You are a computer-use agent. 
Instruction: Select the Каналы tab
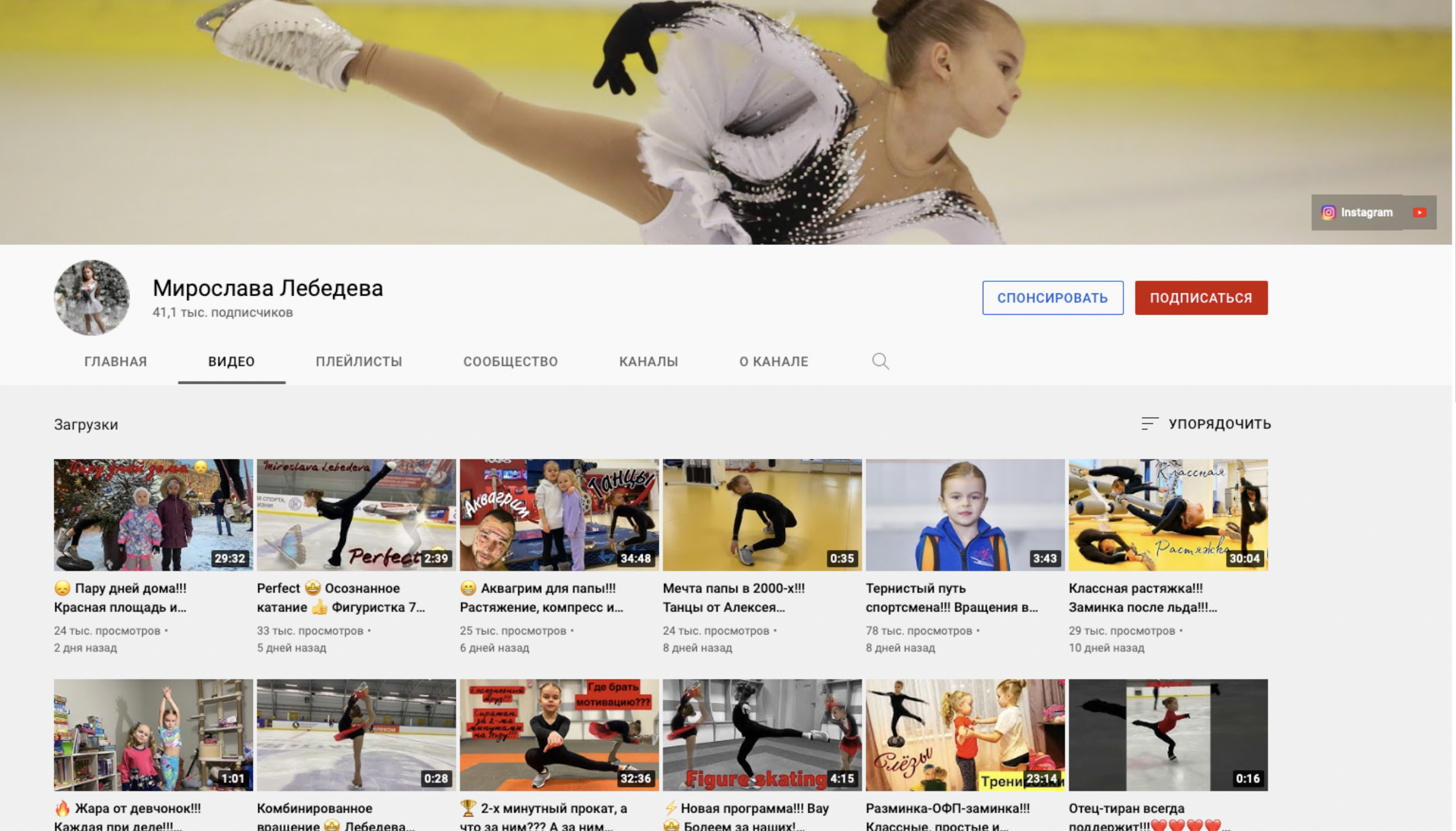click(648, 361)
